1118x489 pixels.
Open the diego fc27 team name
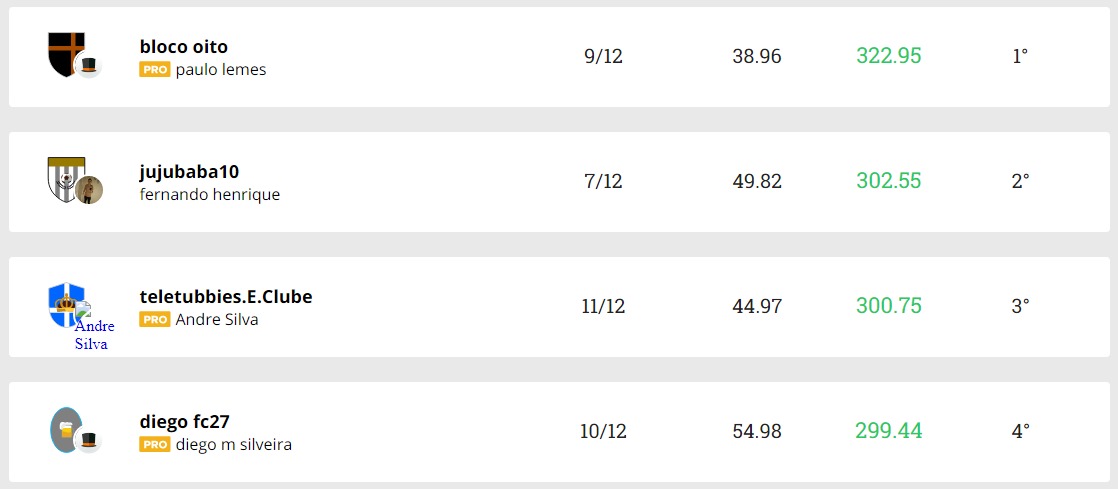[185, 421]
